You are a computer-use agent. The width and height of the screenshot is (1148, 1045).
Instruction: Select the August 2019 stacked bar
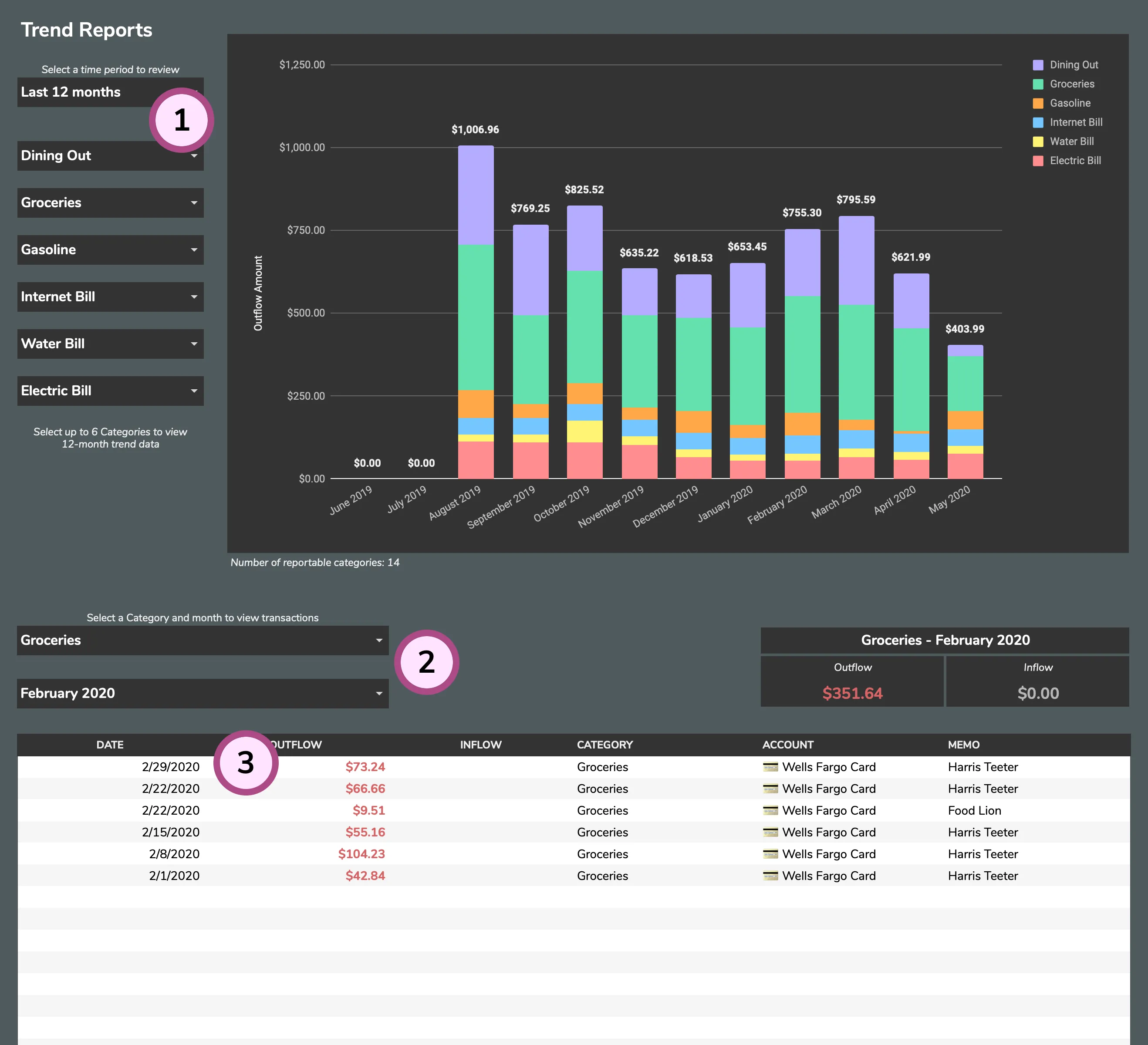(x=476, y=313)
